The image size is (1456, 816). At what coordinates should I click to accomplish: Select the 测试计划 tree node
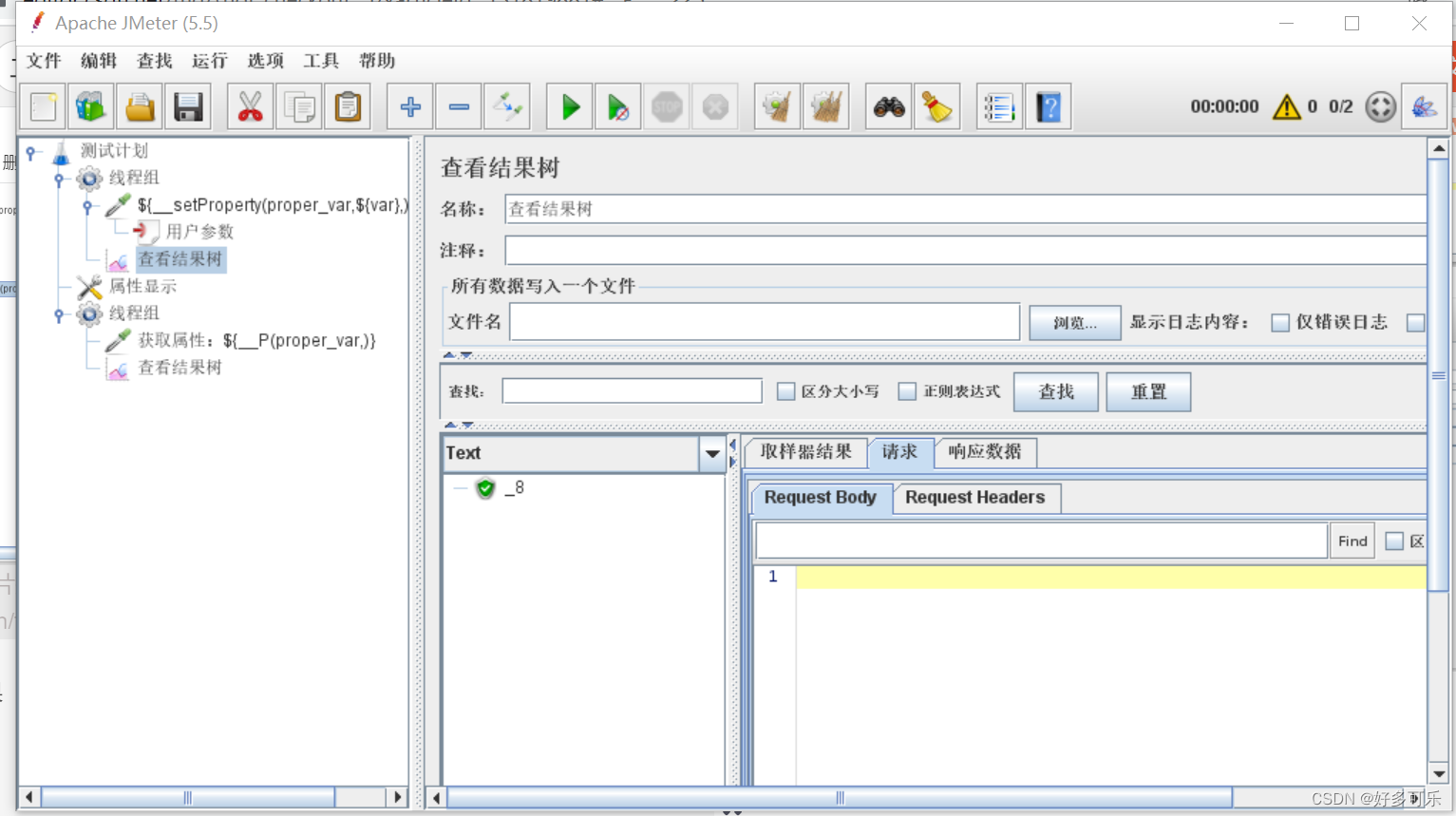pyautogui.click(x=114, y=150)
